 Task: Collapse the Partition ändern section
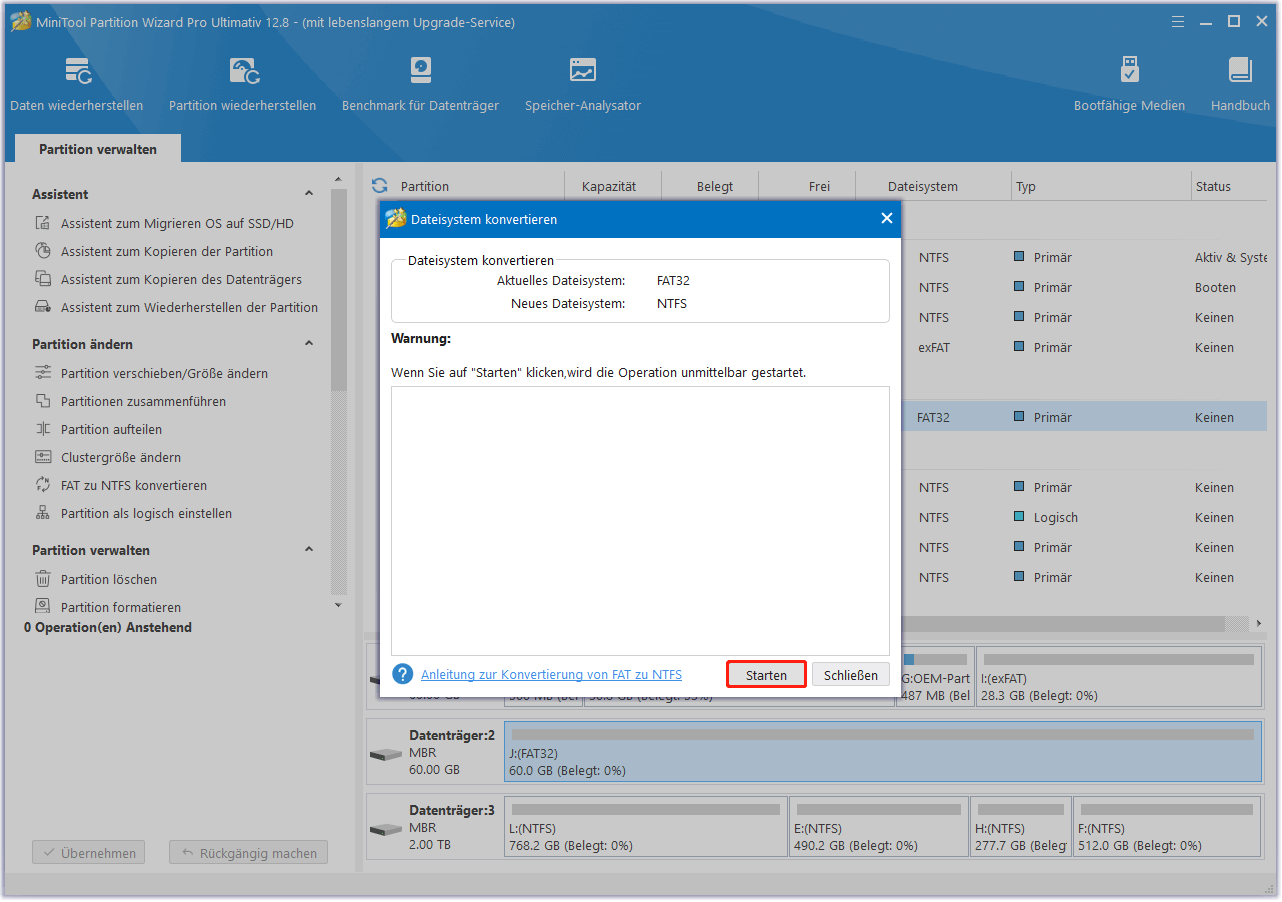pos(309,344)
